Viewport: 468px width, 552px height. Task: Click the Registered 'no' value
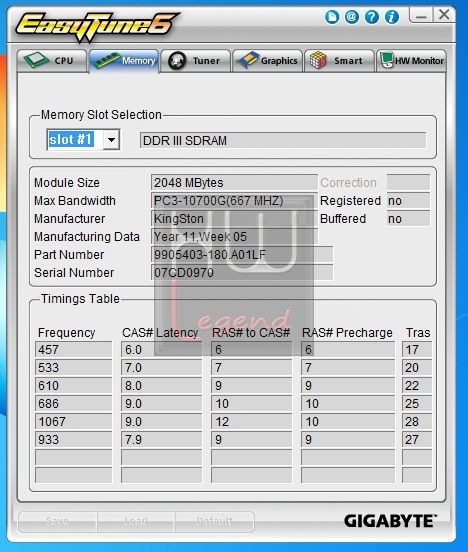[x=408, y=201]
